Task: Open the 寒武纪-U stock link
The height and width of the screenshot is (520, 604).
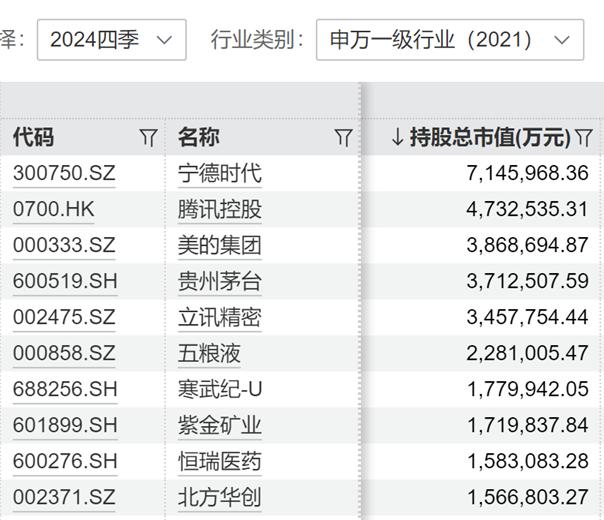Action: coord(220,389)
